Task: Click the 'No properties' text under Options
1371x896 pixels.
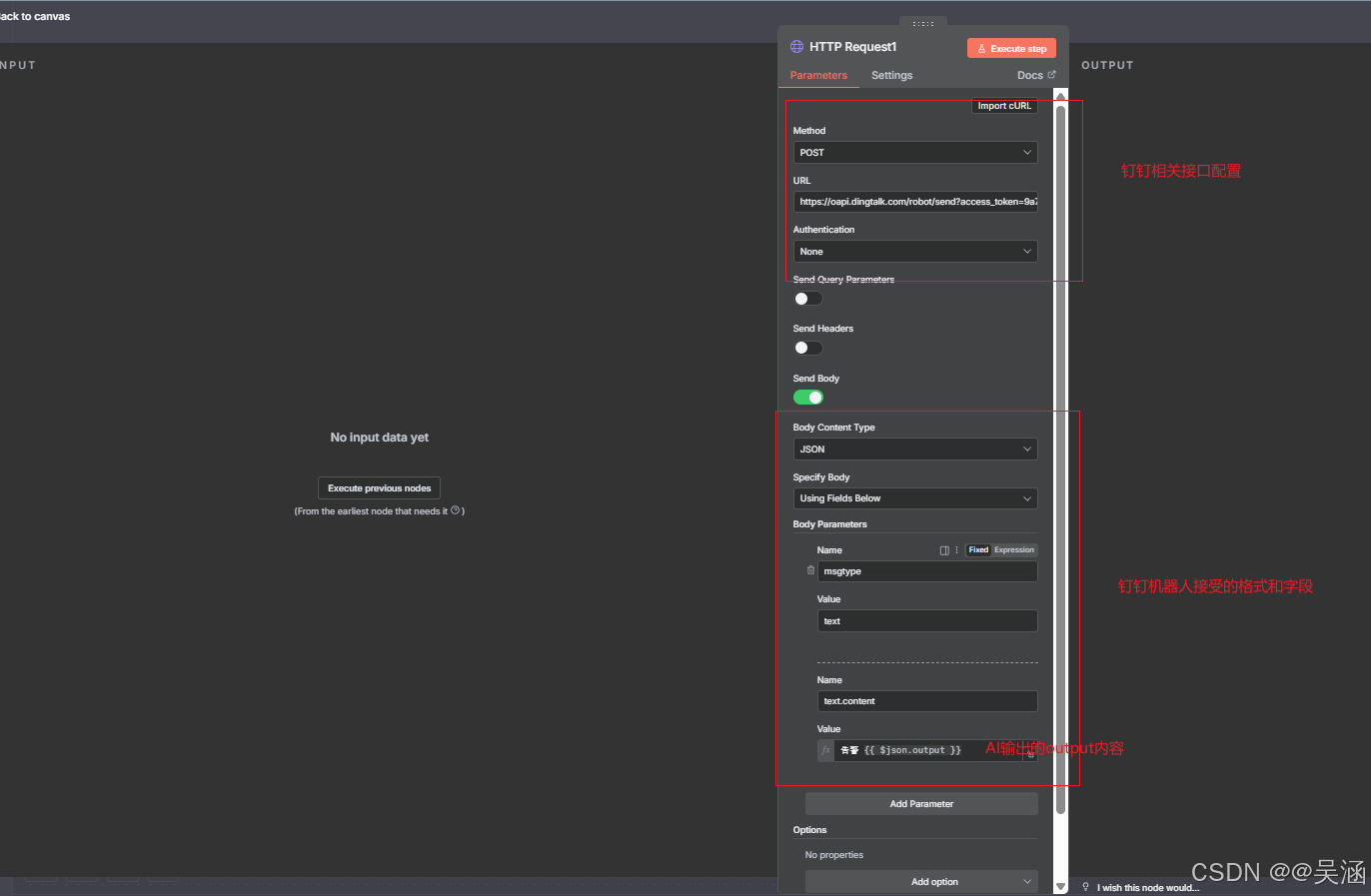Action: [x=834, y=855]
